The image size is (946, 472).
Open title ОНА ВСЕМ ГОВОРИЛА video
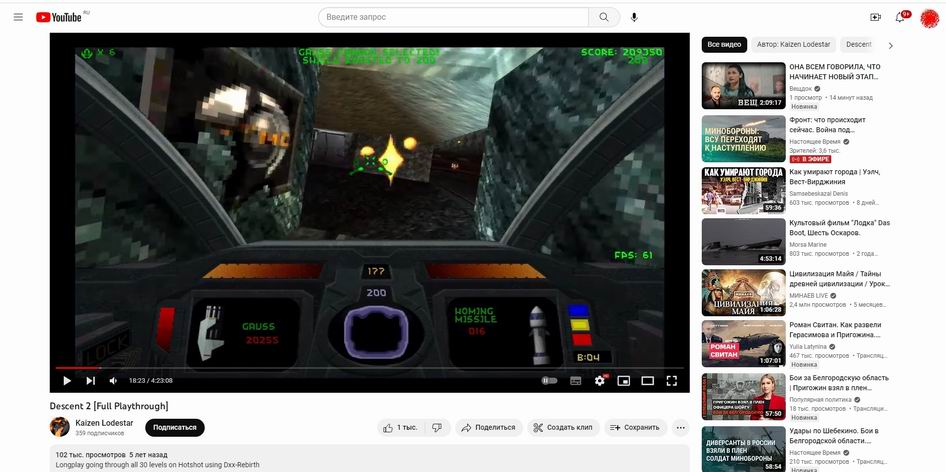[835, 72]
